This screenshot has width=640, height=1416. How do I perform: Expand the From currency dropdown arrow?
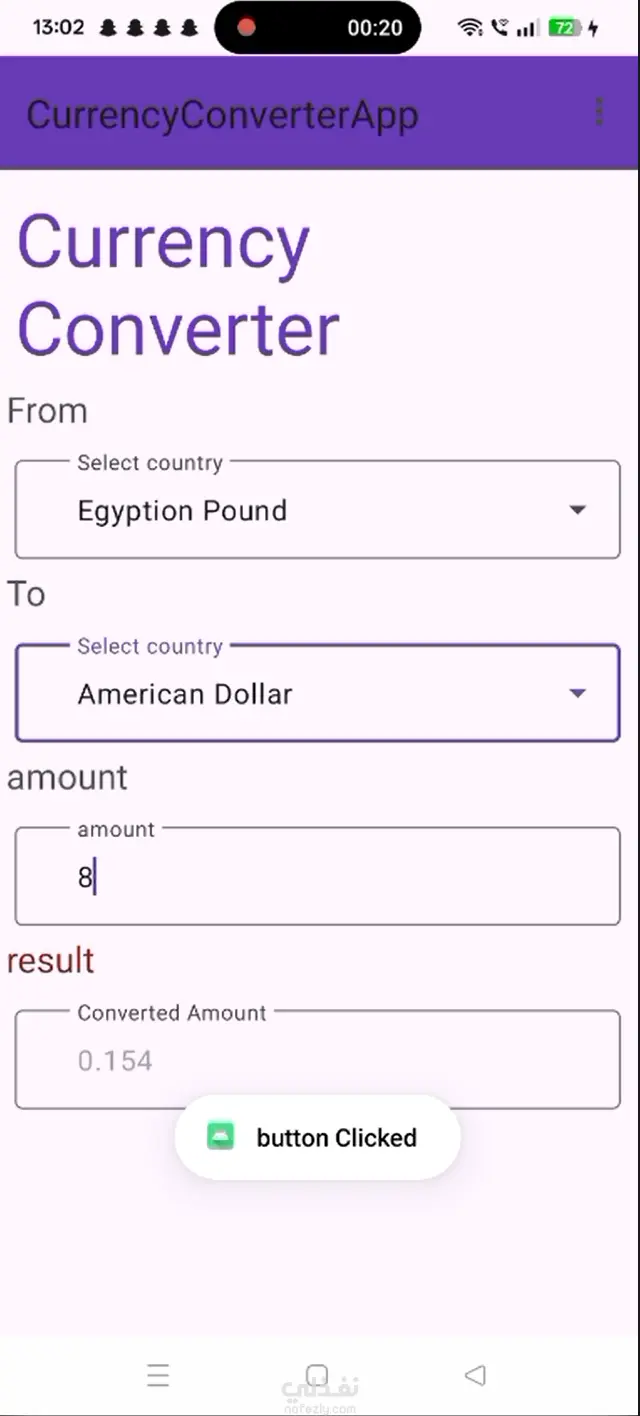(577, 510)
